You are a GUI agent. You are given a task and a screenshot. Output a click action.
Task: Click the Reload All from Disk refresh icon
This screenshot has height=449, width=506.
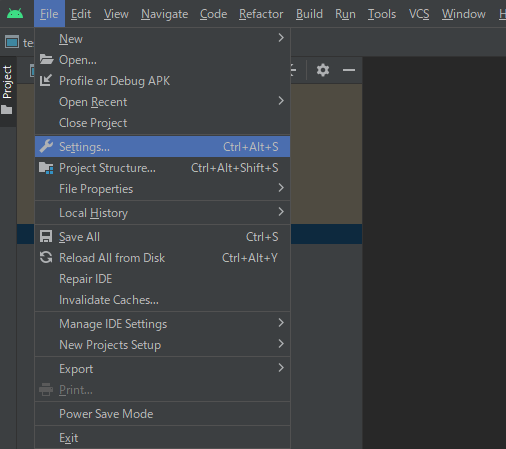click(46, 257)
